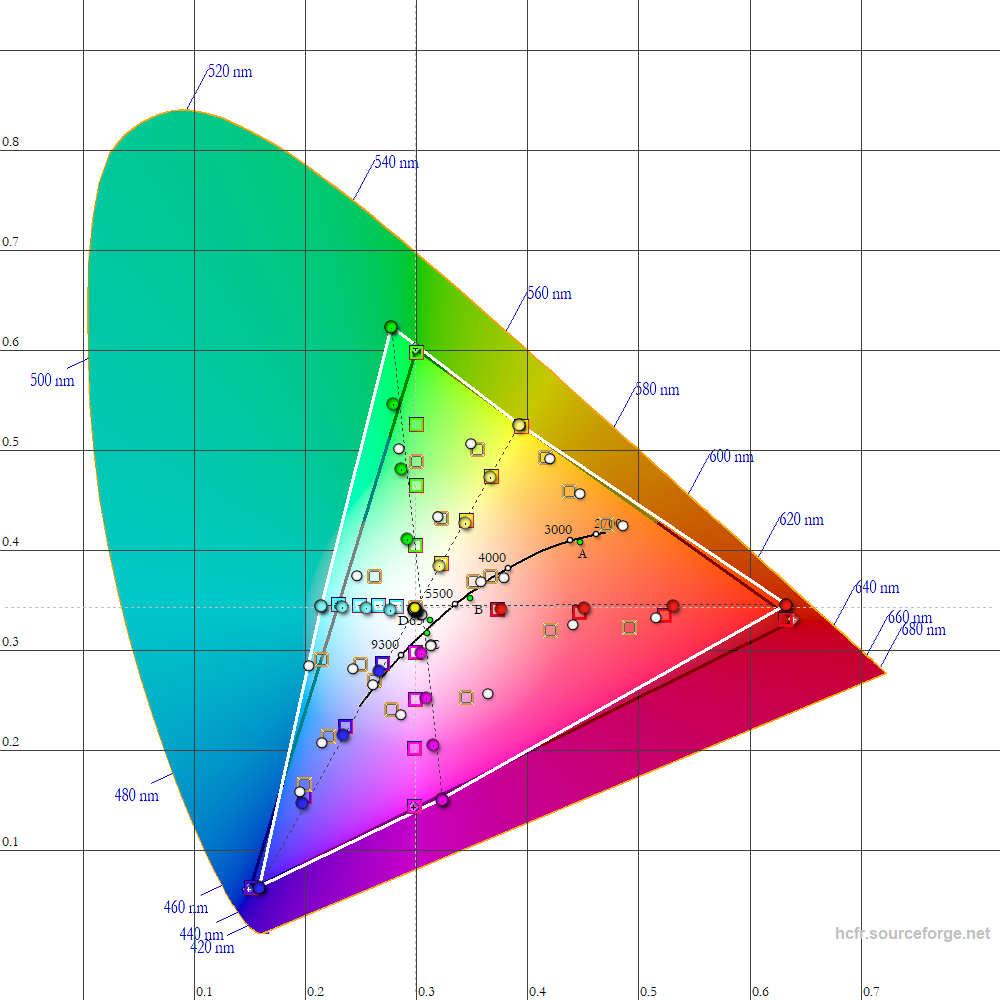Click the 460 nm wavelength label
The width and height of the screenshot is (1000, 1000).
(186, 907)
